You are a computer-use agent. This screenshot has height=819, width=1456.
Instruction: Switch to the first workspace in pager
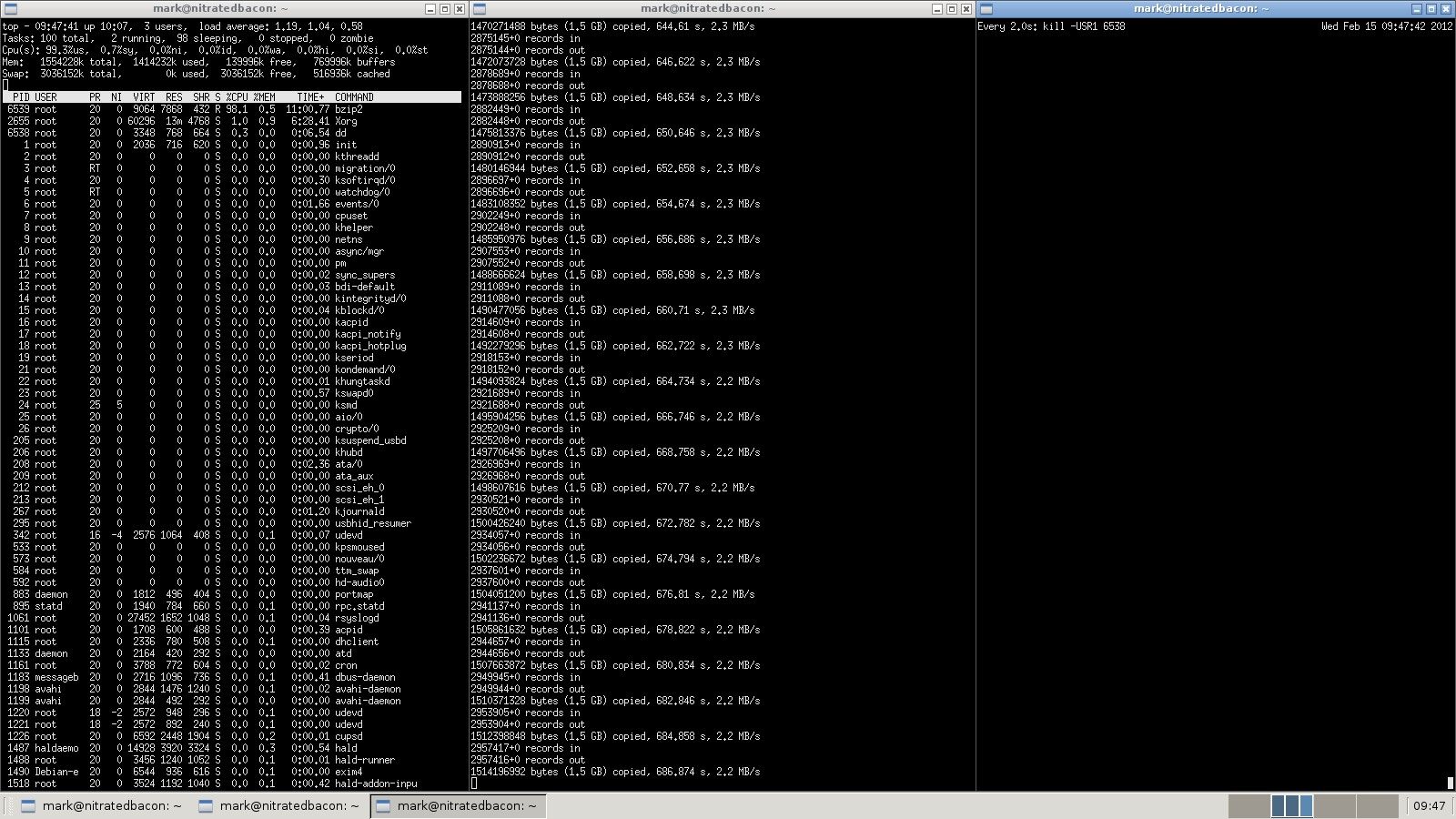coord(1249,805)
